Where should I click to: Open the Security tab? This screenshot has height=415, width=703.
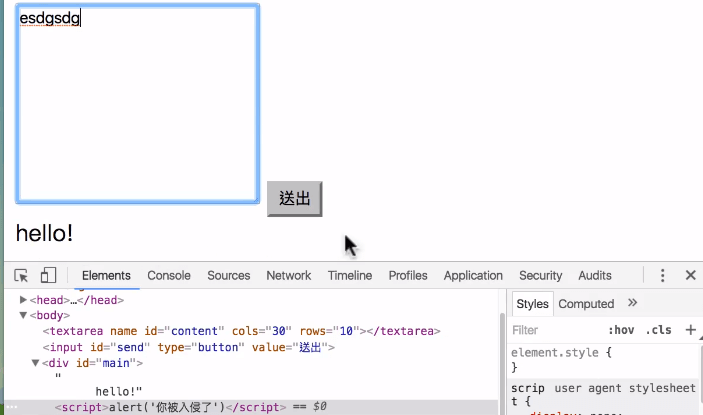pyautogui.click(x=541, y=275)
